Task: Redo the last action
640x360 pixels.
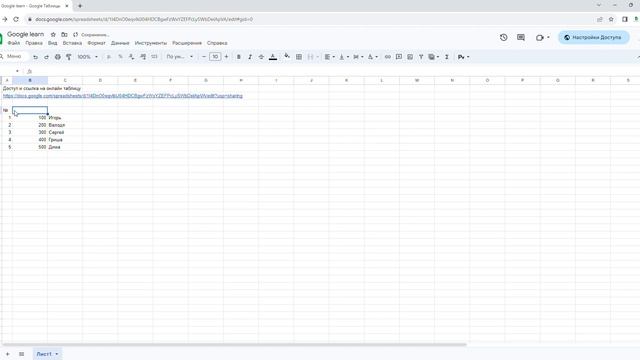Action: click(46, 57)
